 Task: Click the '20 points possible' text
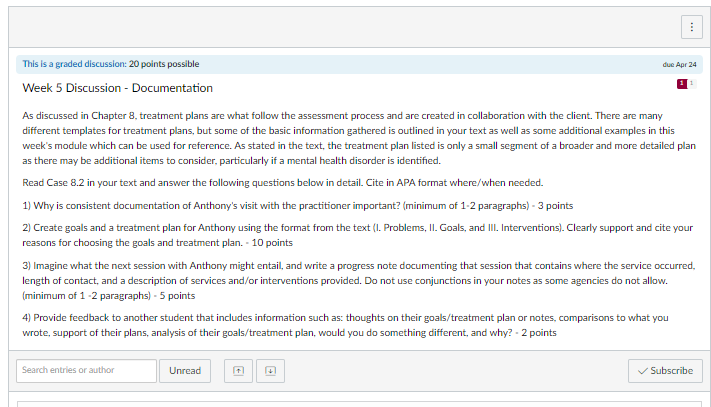coord(164,64)
